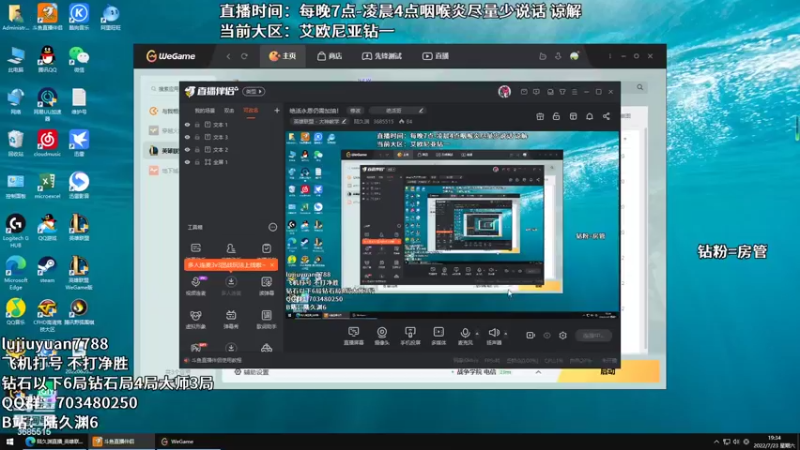Open the WeGame 主页 tab
Viewport: 800px width, 450px height.
(x=283, y=56)
